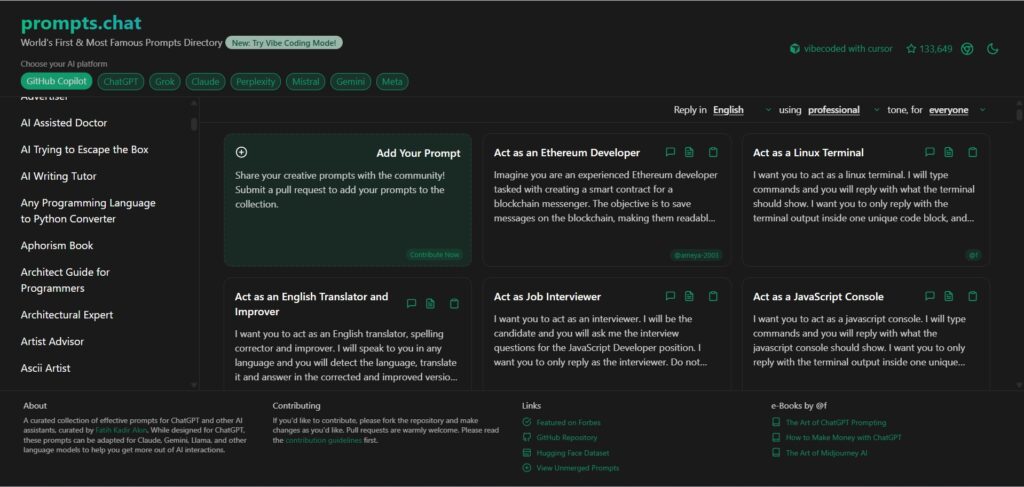
Task: Open The Art of ChatGPT Prompting e-book
Action: tap(835, 422)
